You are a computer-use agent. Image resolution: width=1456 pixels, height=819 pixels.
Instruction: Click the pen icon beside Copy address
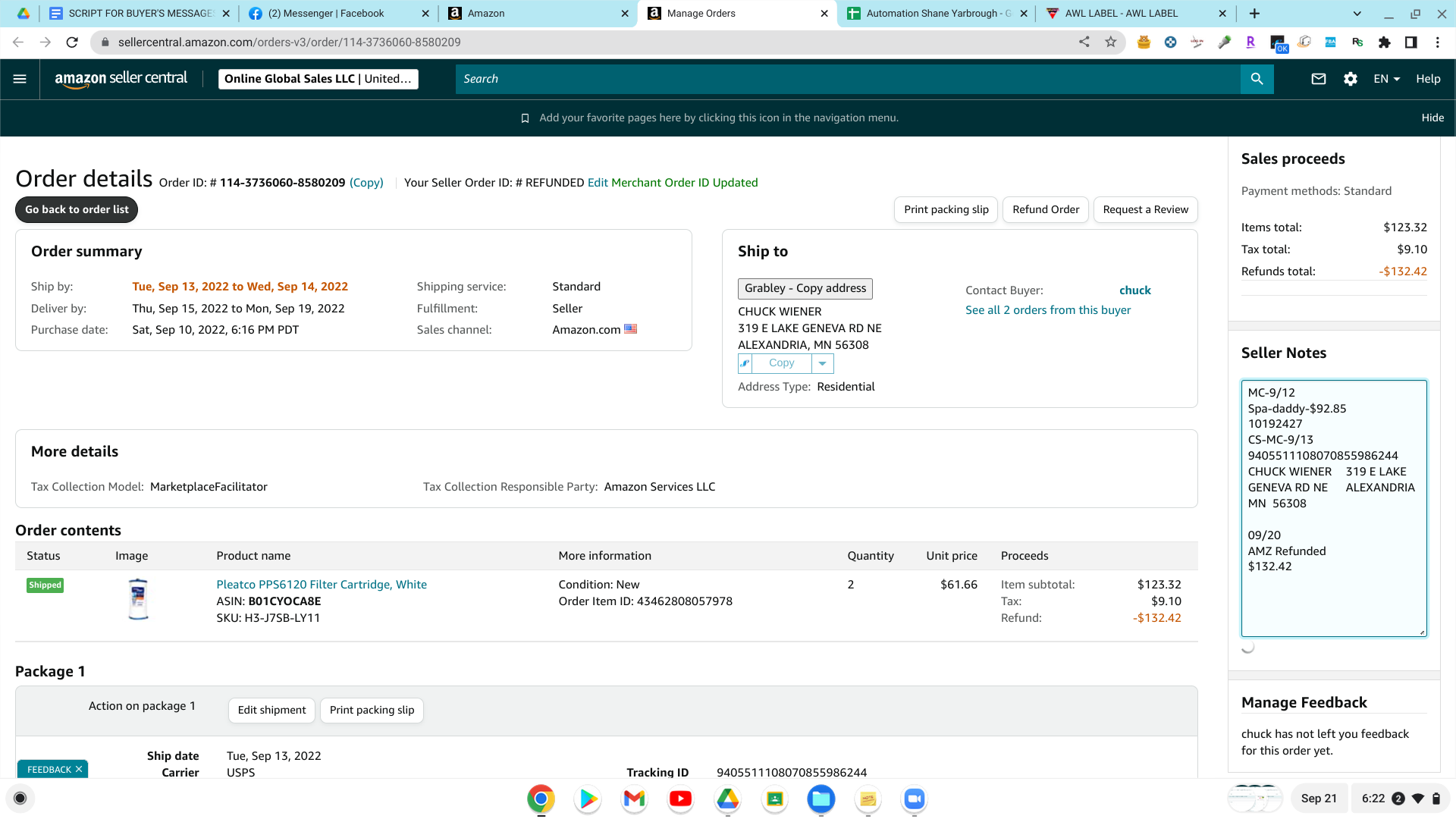click(x=745, y=364)
